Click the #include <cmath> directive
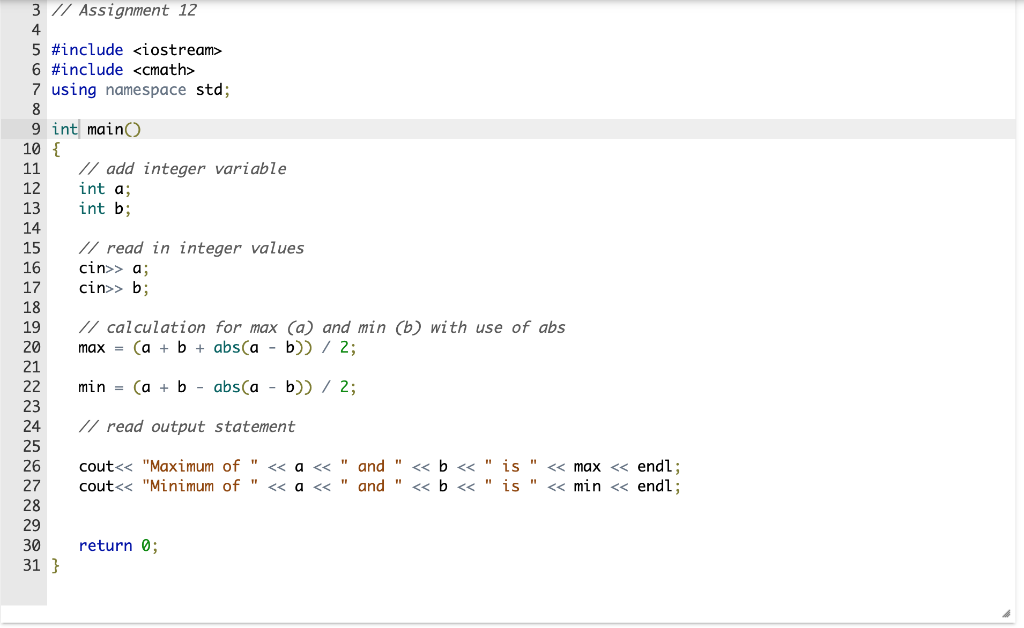1024x628 pixels. point(124,69)
